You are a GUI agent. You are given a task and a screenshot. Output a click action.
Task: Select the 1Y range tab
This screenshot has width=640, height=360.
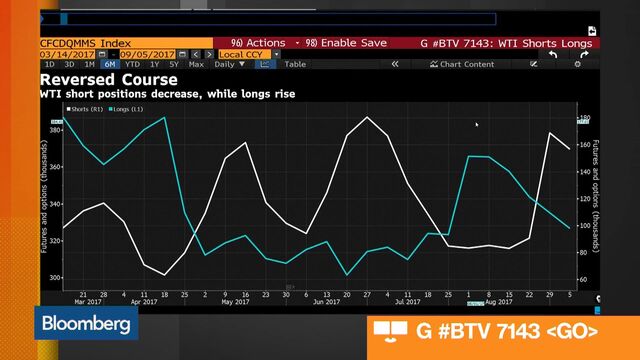(154, 64)
